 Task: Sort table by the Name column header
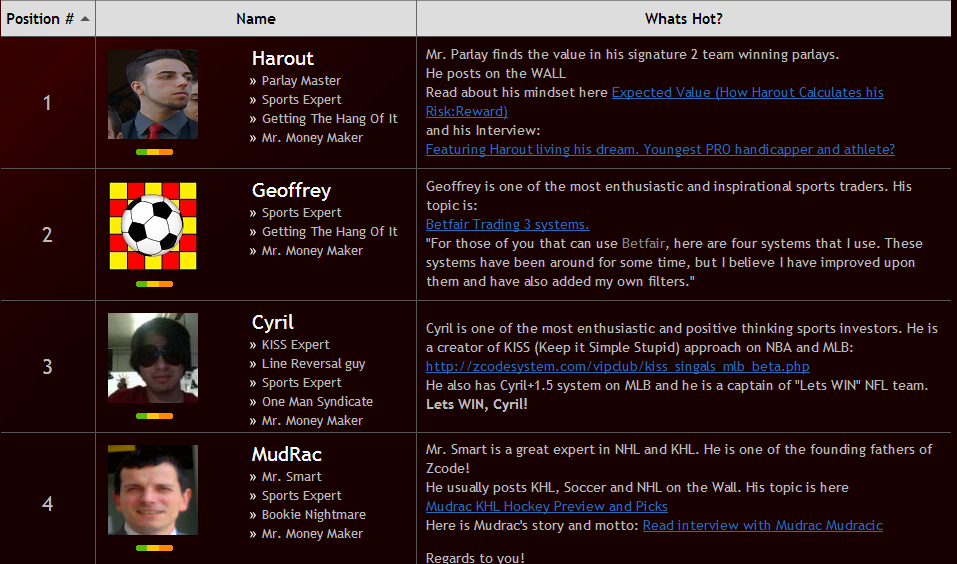256,19
